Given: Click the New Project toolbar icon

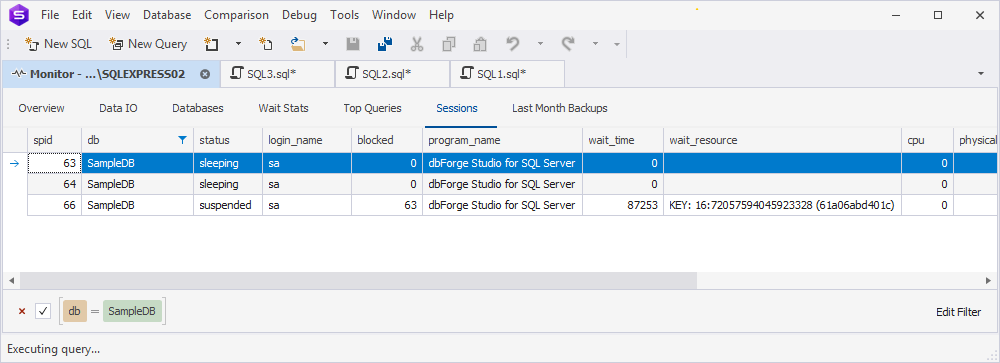Looking at the screenshot, I should pos(211,44).
